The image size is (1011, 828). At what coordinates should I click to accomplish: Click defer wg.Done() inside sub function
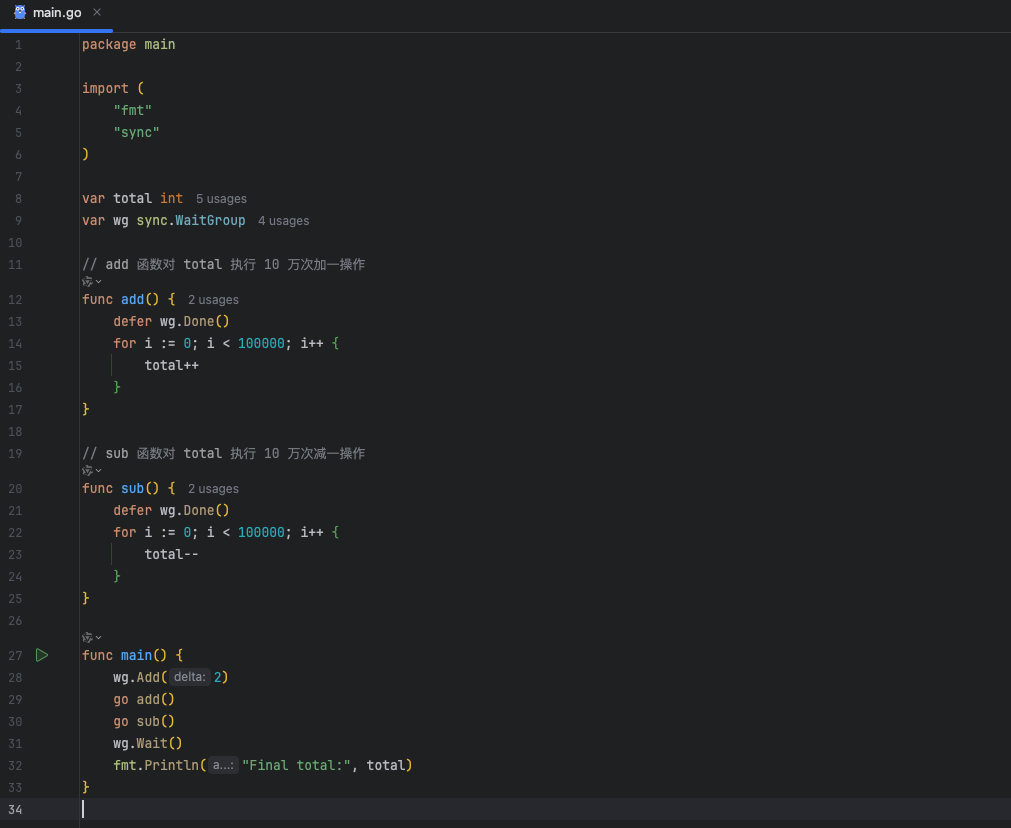coord(172,510)
